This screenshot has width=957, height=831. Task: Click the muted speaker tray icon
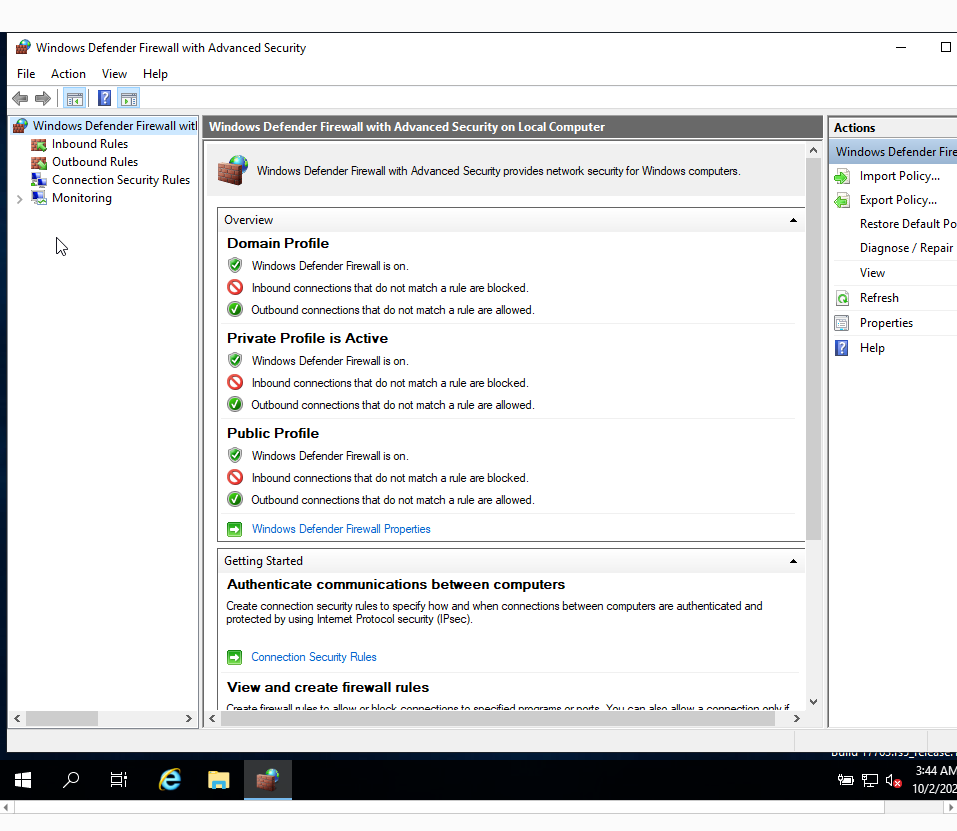[x=894, y=780]
